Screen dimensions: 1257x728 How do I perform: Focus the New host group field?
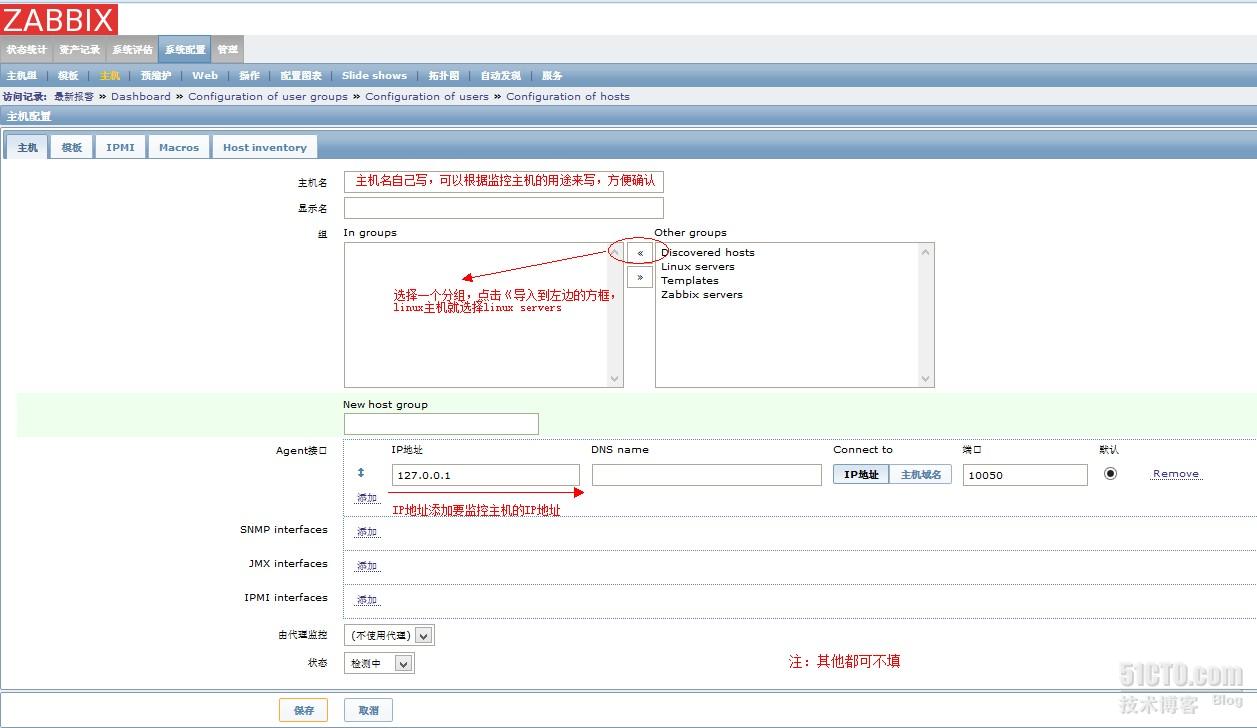coord(441,424)
